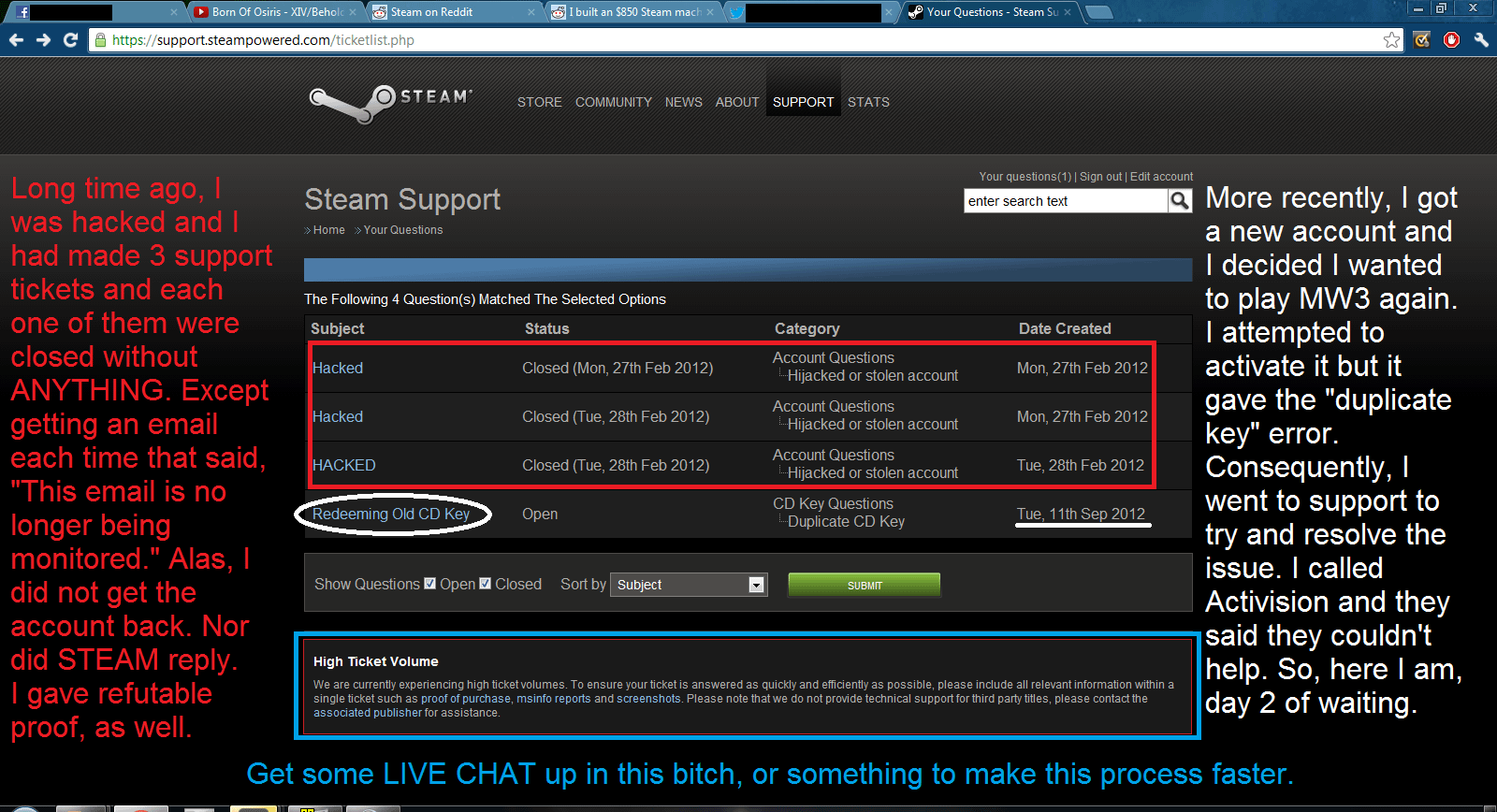Open ABOUT in the Steam navigation
Image resolution: width=1497 pixels, height=812 pixels.
[x=737, y=102]
